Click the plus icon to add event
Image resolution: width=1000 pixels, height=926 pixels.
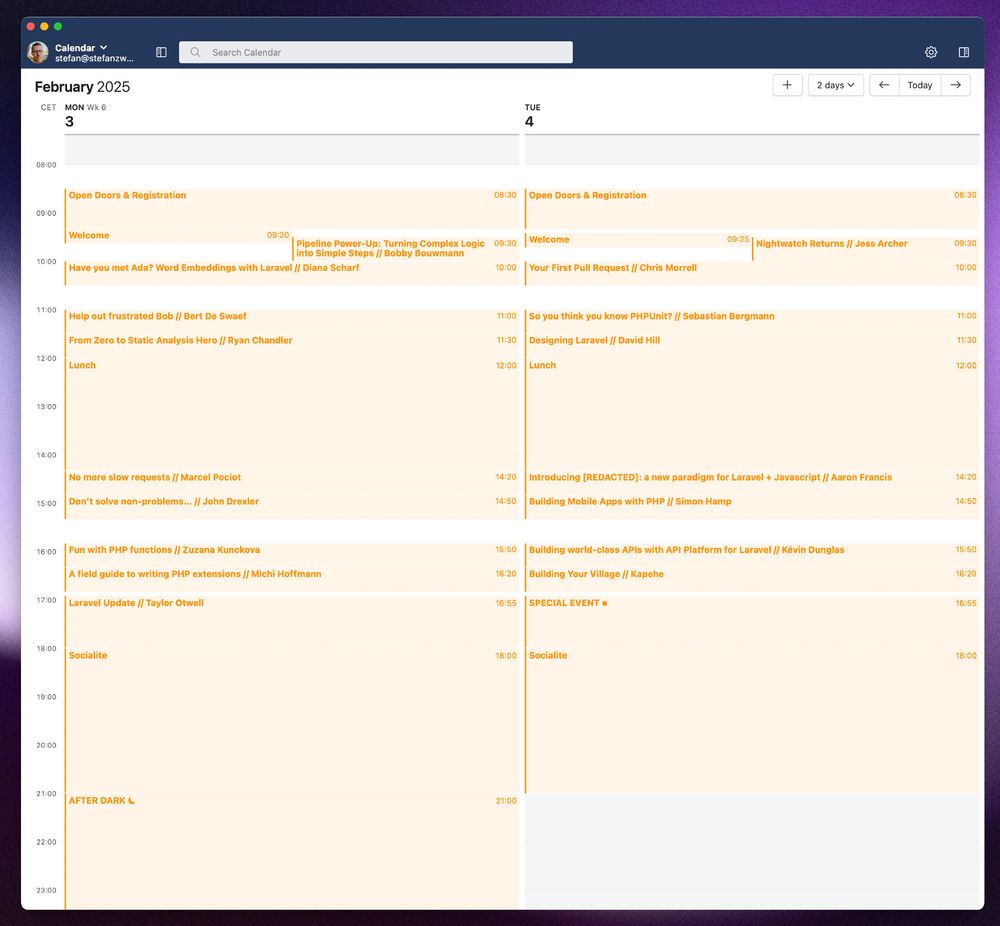tap(788, 85)
